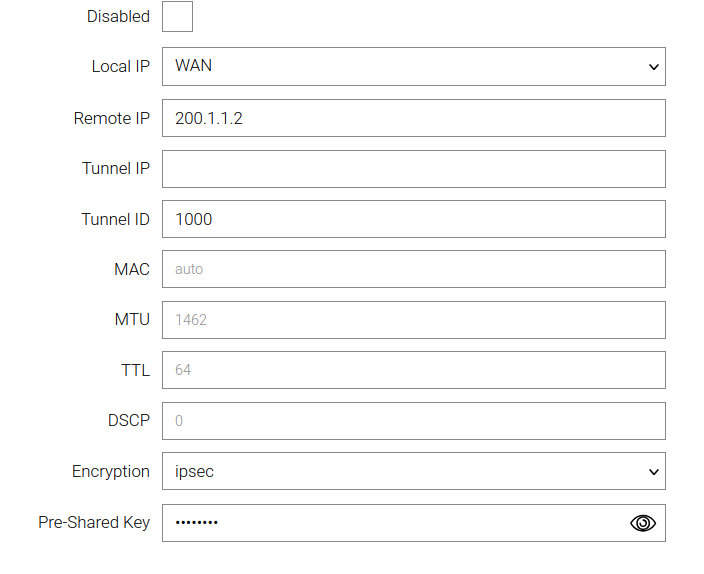Image resolution: width=704 pixels, height=574 pixels.
Task: Open the Local IP dropdown showing WAN
Action: pyautogui.click(x=413, y=67)
